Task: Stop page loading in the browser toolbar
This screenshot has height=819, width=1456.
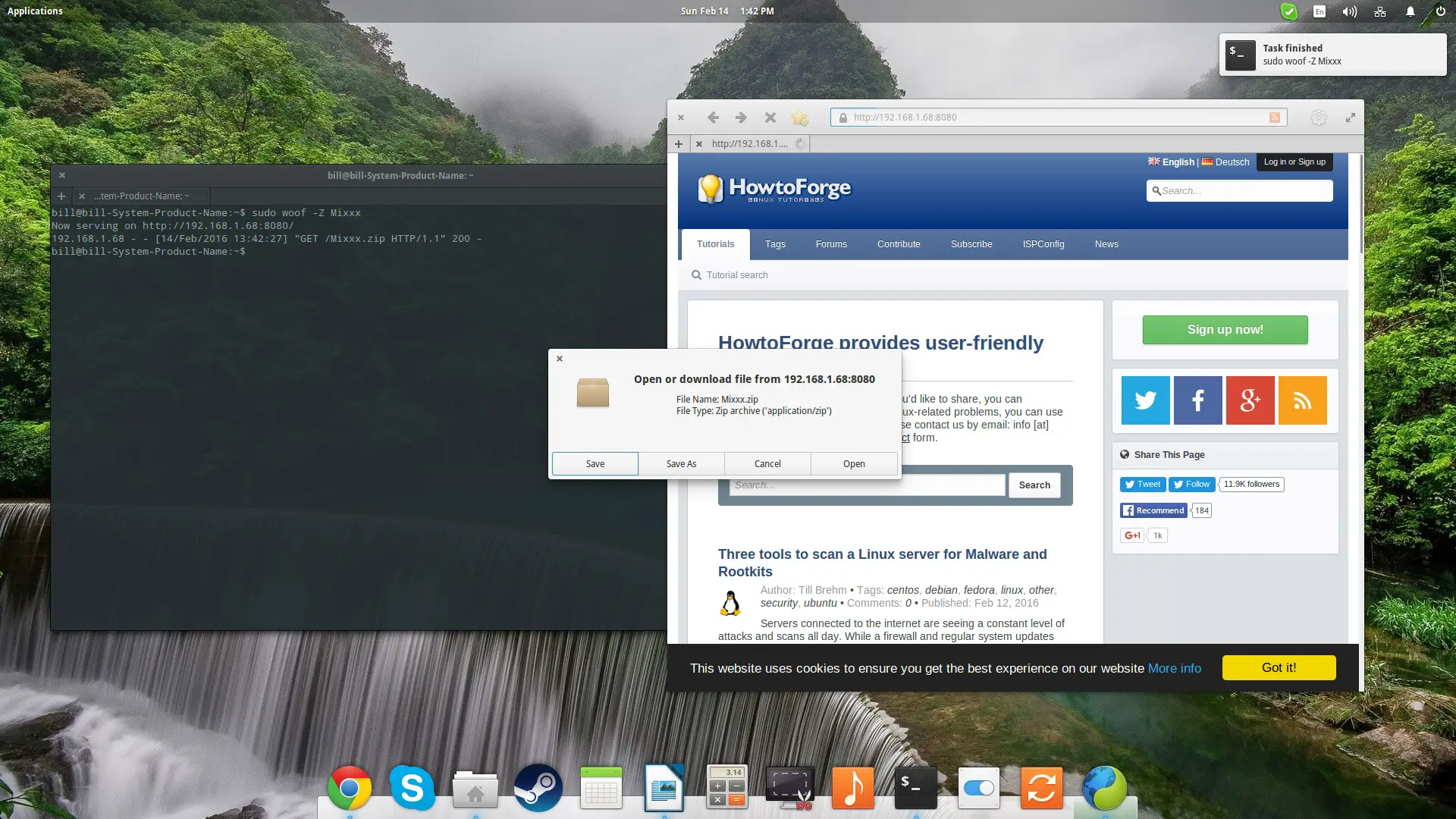Action: point(770,118)
